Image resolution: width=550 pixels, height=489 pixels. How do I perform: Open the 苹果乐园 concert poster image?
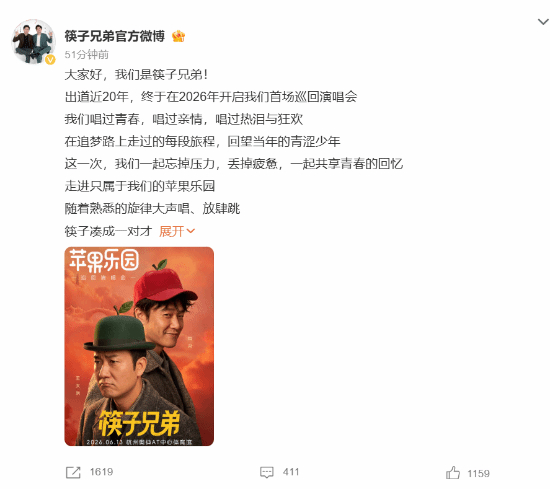click(139, 347)
